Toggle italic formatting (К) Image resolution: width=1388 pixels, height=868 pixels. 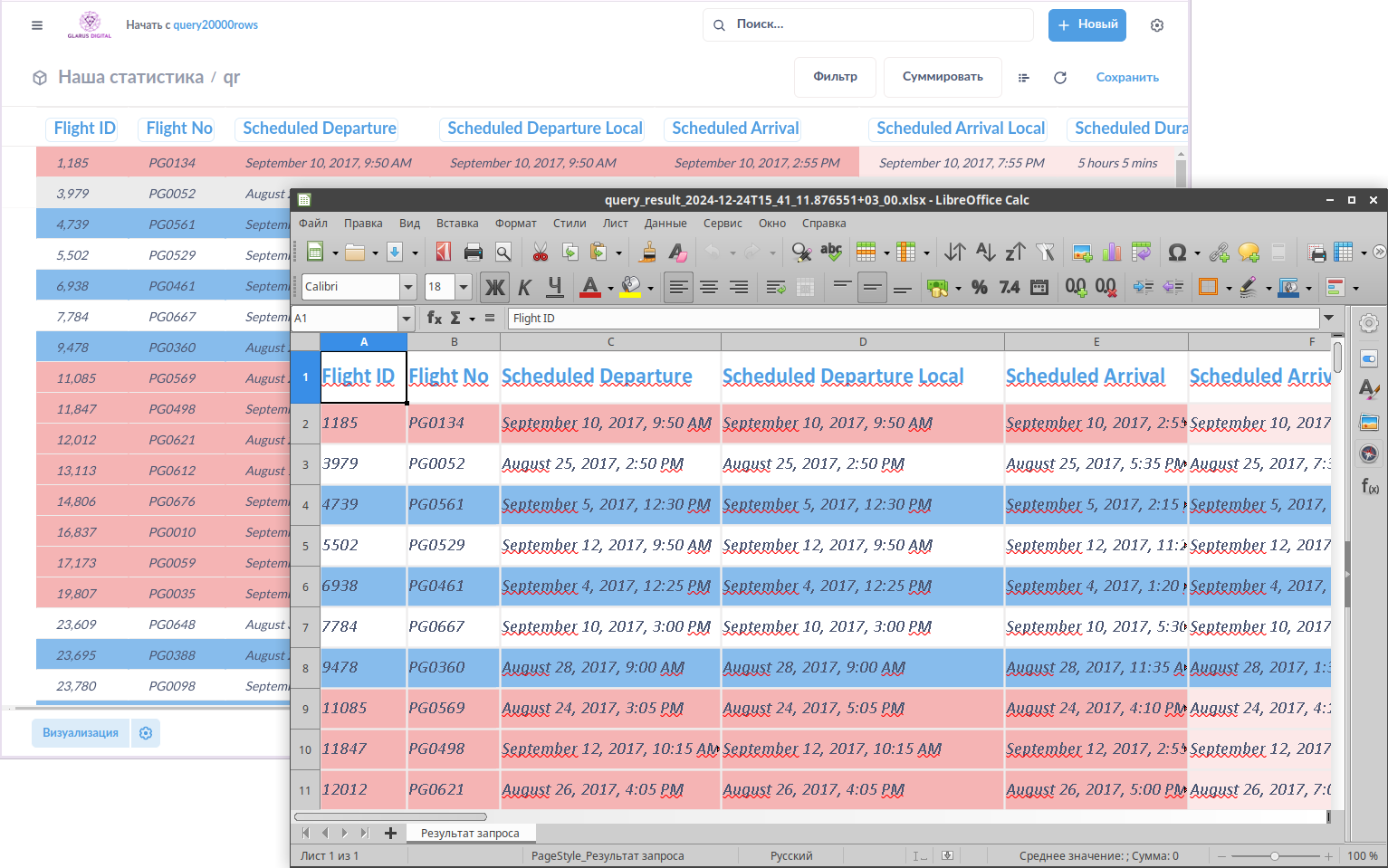click(524, 287)
